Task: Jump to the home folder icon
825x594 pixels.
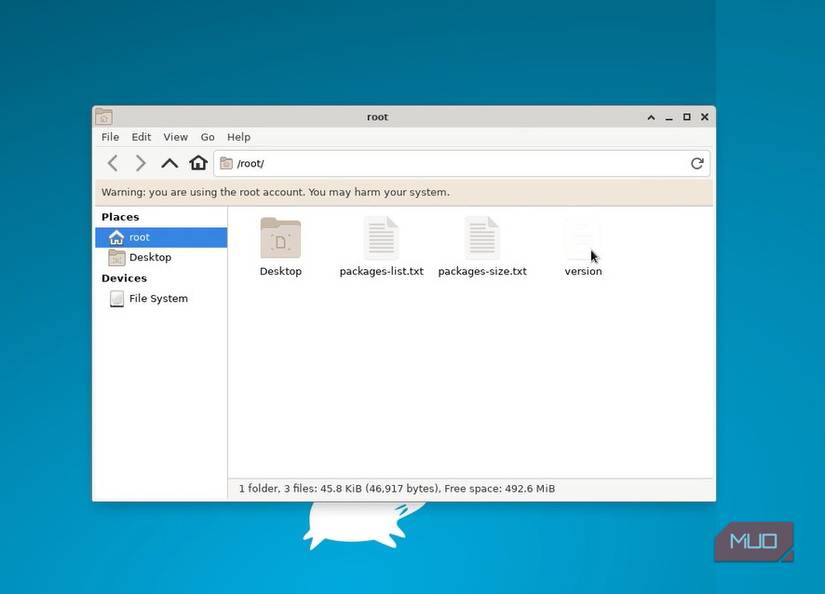Action: (x=198, y=163)
